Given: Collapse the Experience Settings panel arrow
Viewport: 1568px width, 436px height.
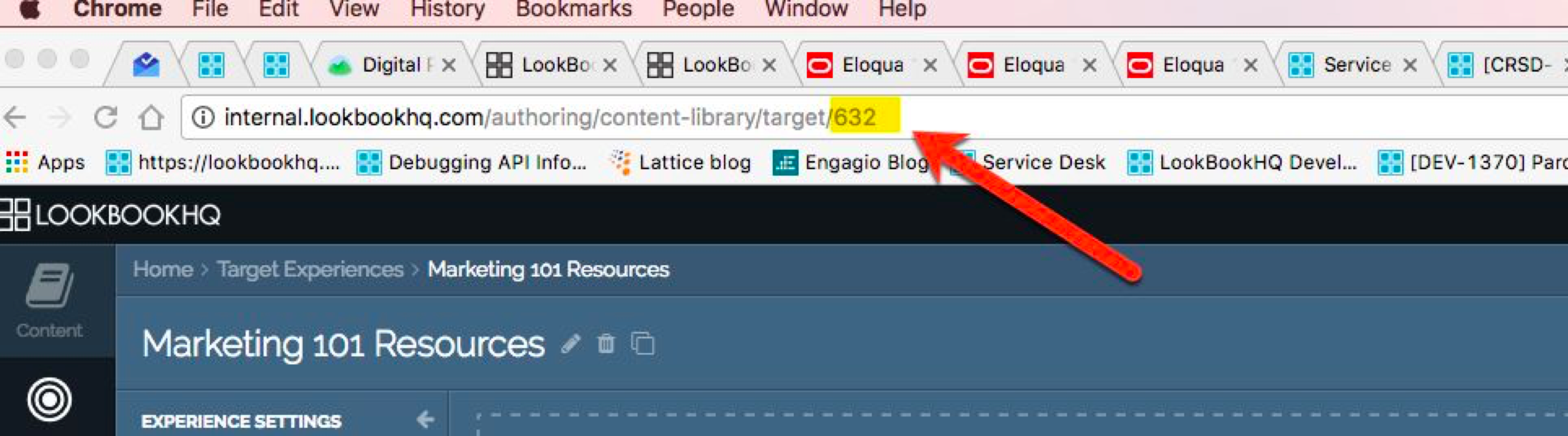Looking at the screenshot, I should coord(426,420).
